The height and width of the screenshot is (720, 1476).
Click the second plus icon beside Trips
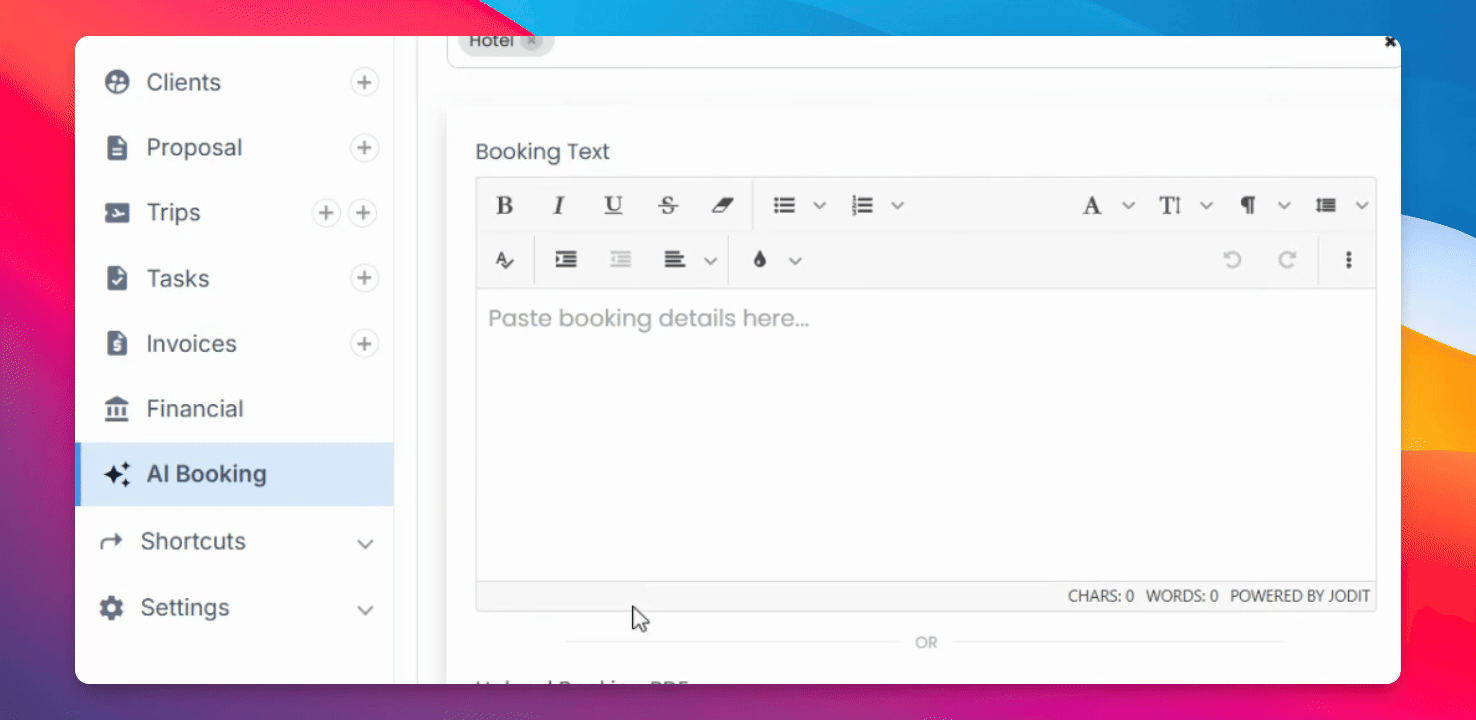tap(364, 213)
